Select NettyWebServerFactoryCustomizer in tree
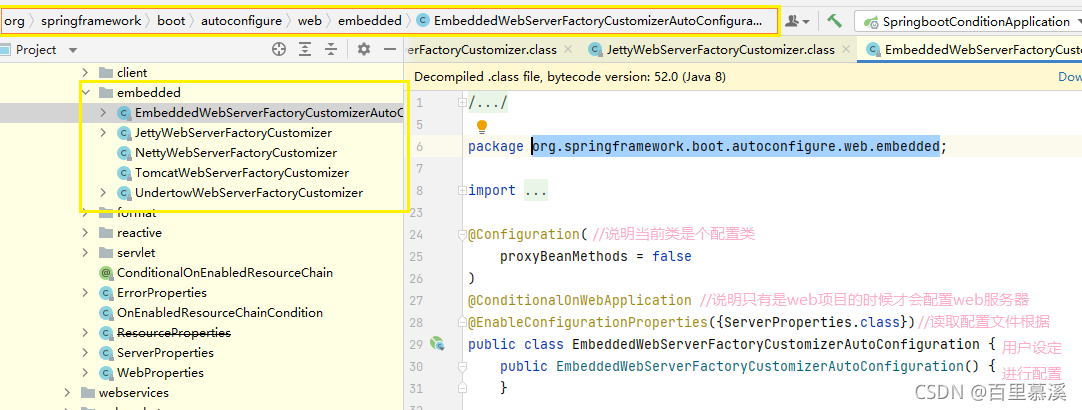 [236, 153]
